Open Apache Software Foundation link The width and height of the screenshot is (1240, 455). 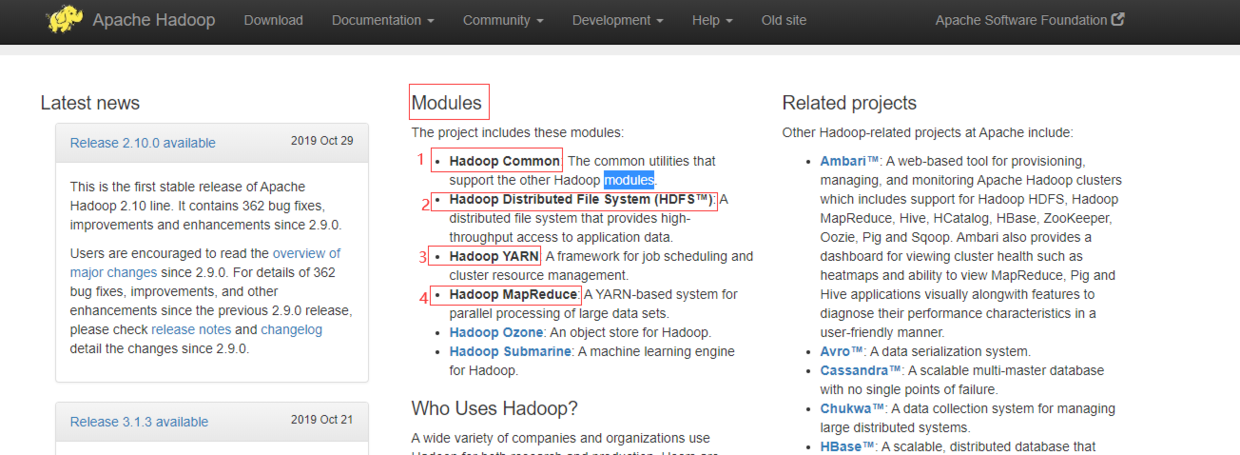(1021, 20)
